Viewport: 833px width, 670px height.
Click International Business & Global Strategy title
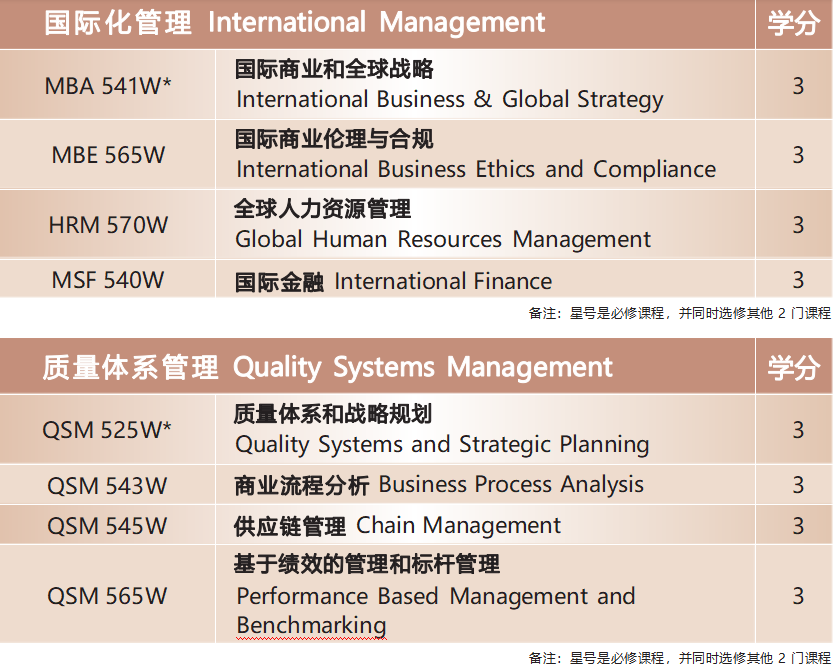tap(449, 99)
